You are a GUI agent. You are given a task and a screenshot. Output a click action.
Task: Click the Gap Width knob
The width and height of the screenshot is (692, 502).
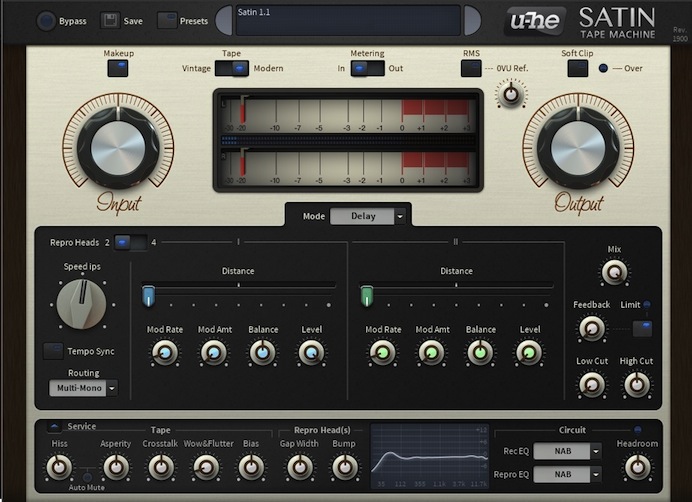coord(300,467)
